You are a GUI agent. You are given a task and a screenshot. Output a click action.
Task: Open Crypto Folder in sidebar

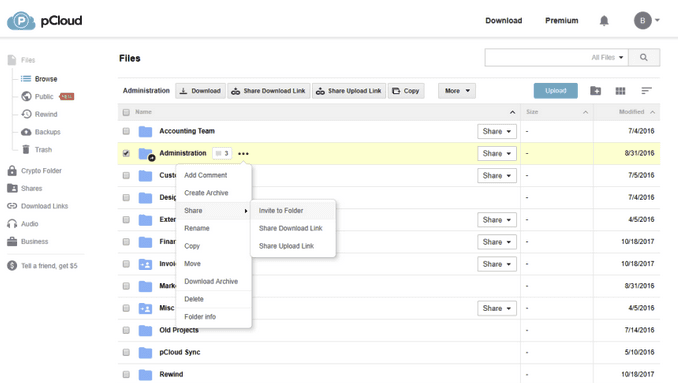tap(35, 171)
